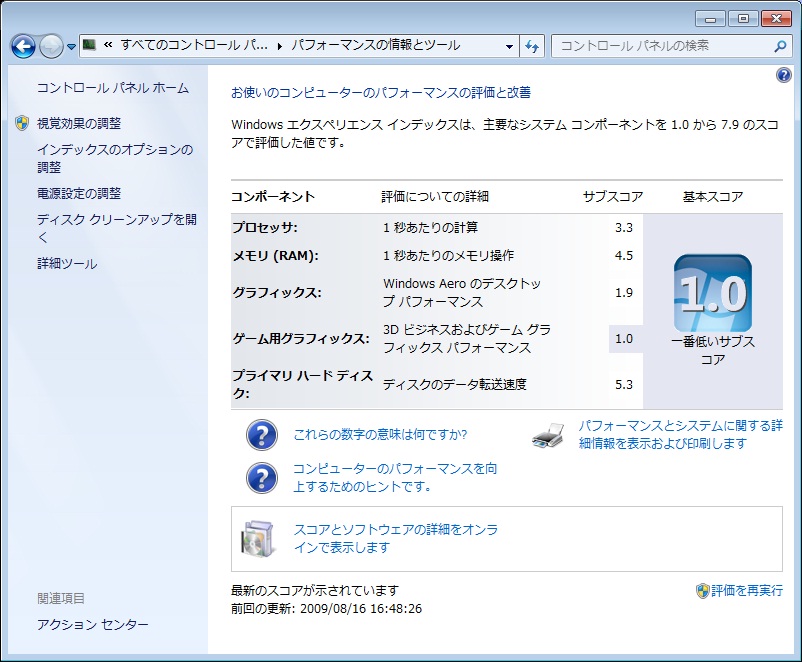802x662 pixels.
Task: Open help with the blue question icon
Action: point(783,75)
